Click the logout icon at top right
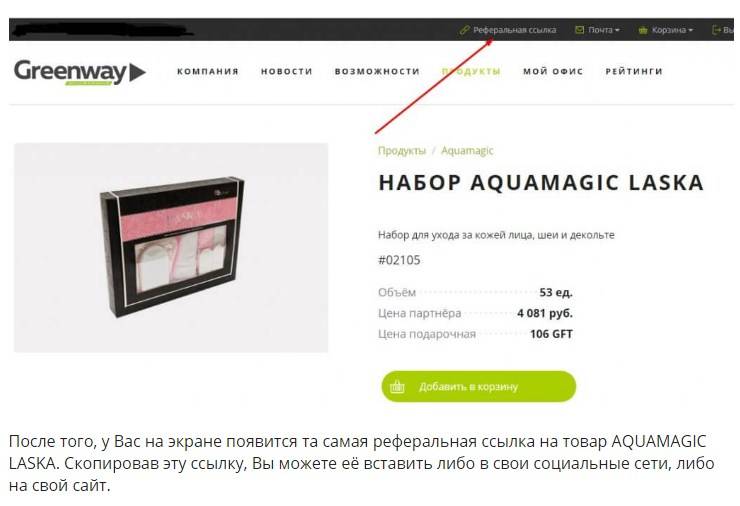 pyautogui.click(x=716, y=30)
